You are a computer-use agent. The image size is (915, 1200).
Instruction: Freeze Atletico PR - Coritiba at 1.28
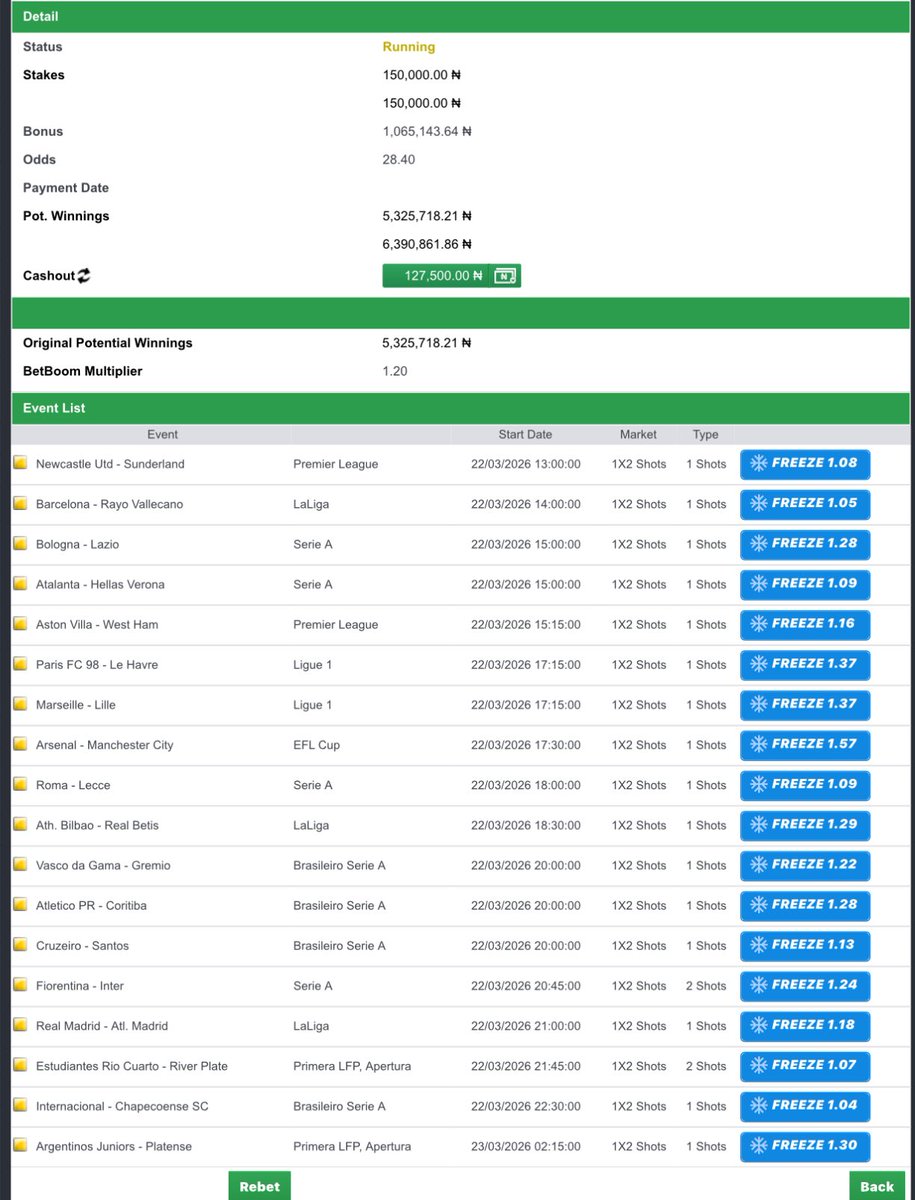805,905
